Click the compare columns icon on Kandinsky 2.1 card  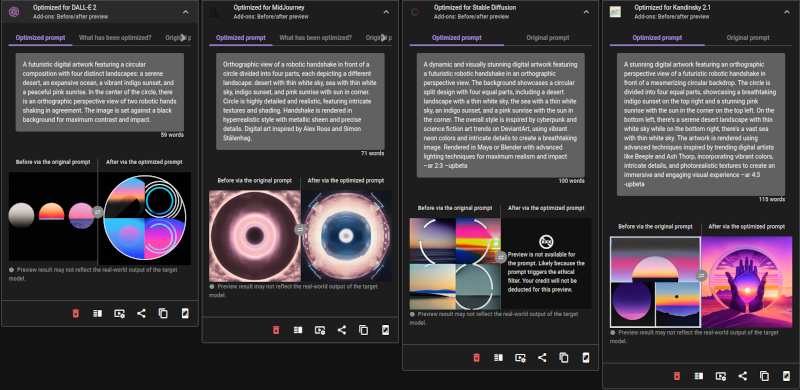pyautogui.click(x=699, y=376)
